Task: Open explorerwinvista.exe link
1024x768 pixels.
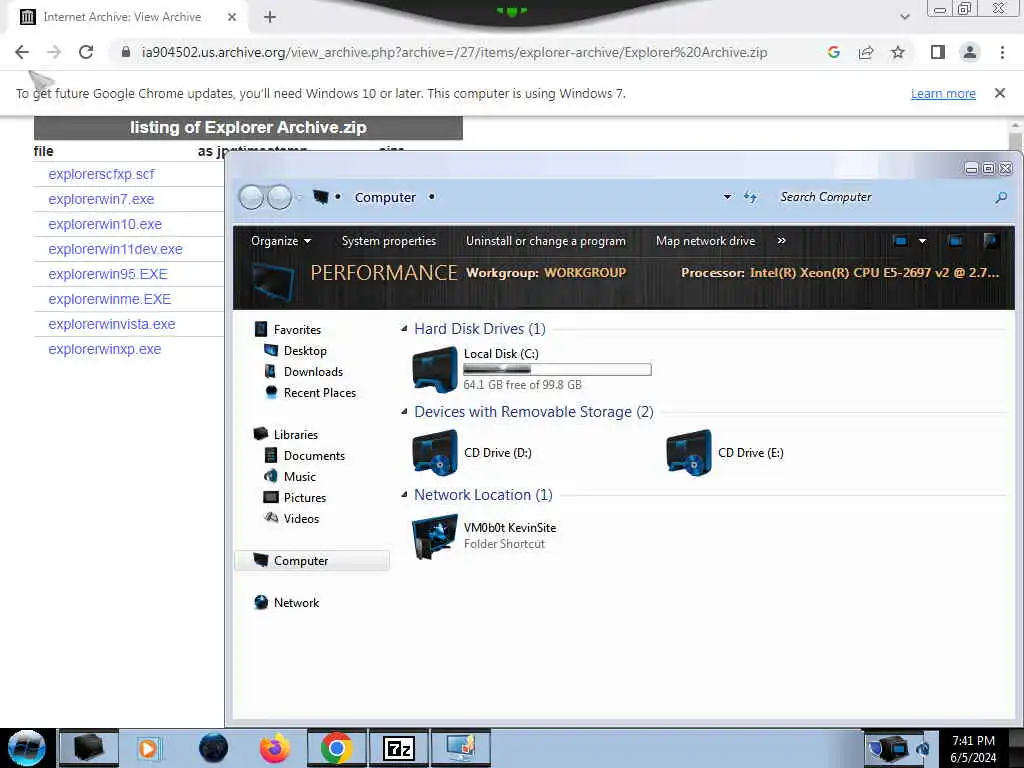Action: pyautogui.click(x=112, y=324)
